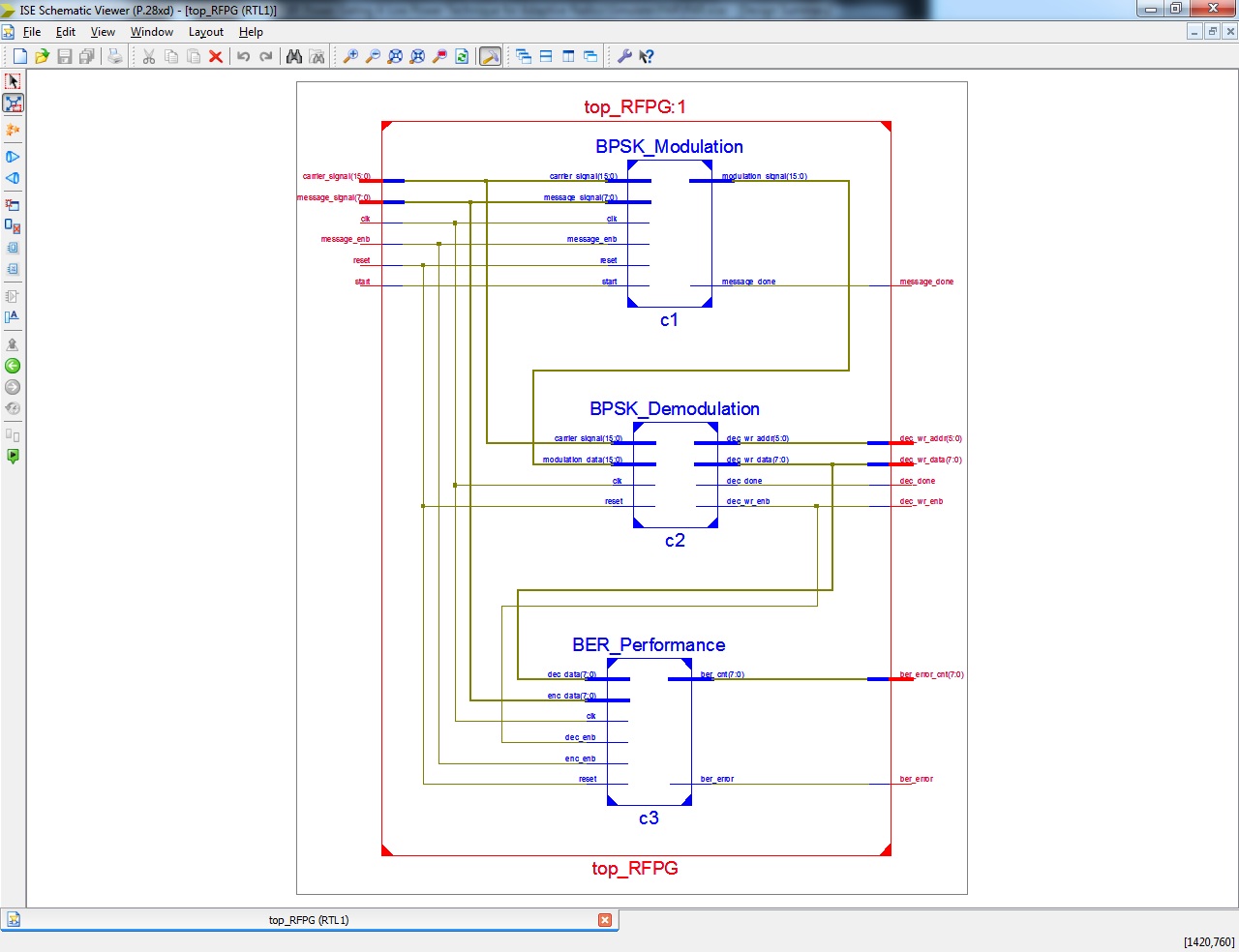Image resolution: width=1239 pixels, height=952 pixels.
Task: Click the add input cone icon
Action: [x=13, y=157]
